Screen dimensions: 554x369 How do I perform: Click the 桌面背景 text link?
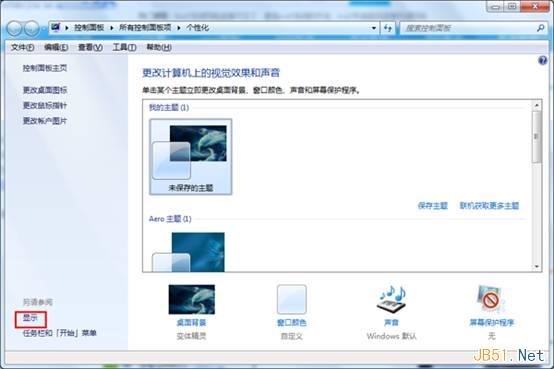tap(191, 323)
